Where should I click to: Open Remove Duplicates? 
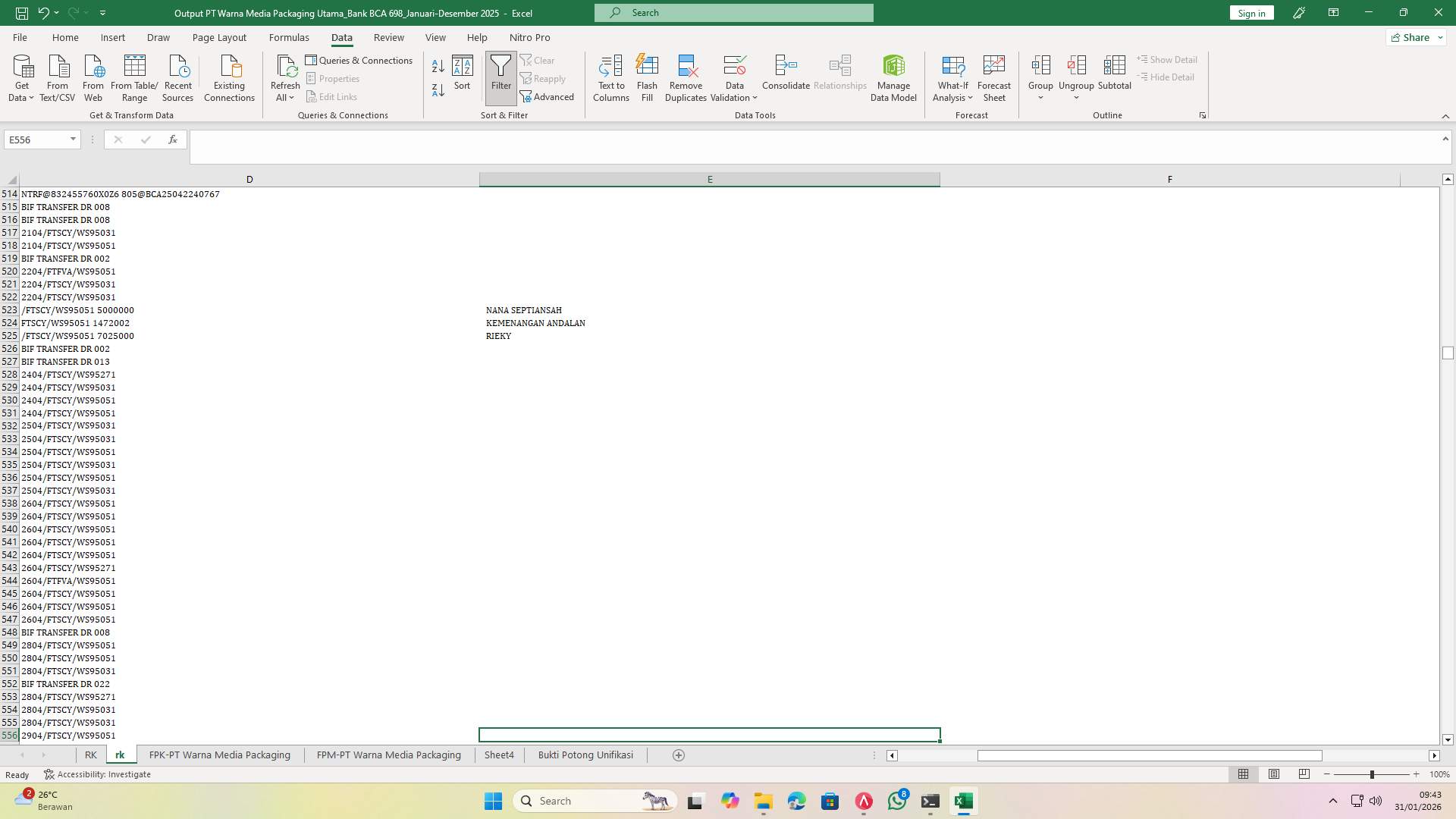(x=686, y=76)
